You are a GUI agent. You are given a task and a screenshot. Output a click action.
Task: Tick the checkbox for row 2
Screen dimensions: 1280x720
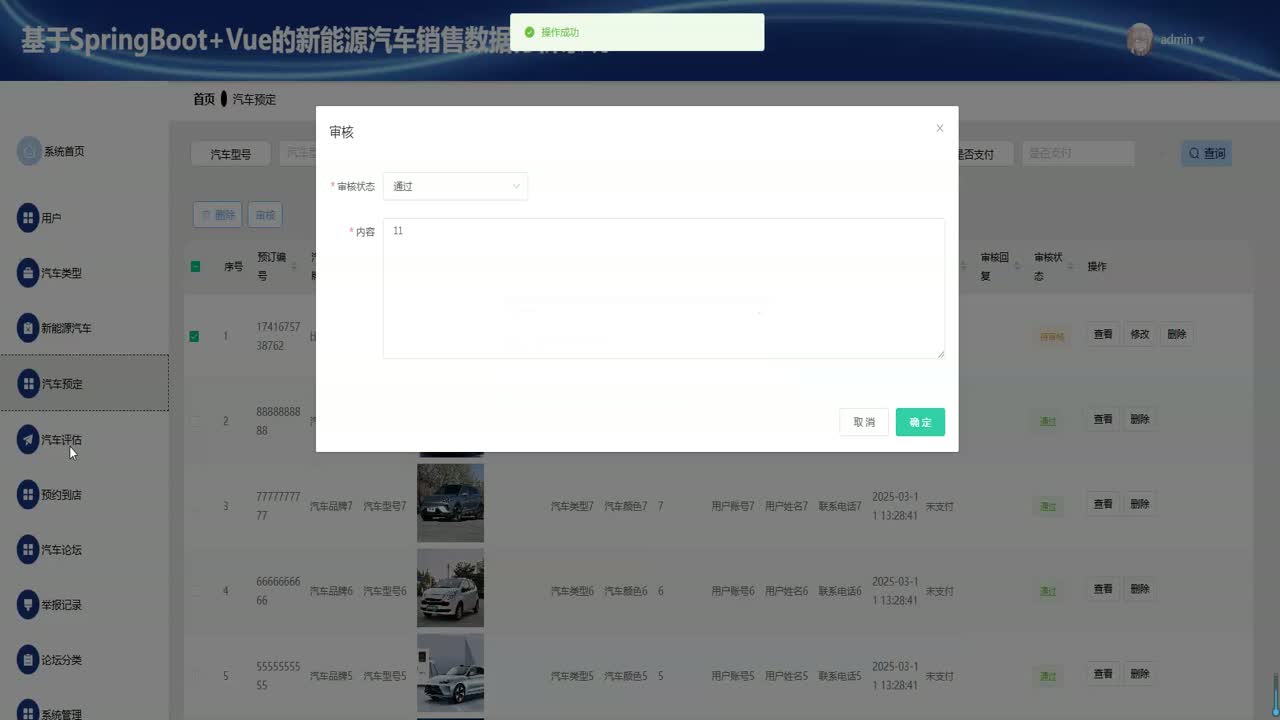pyautogui.click(x=196, y=421)
